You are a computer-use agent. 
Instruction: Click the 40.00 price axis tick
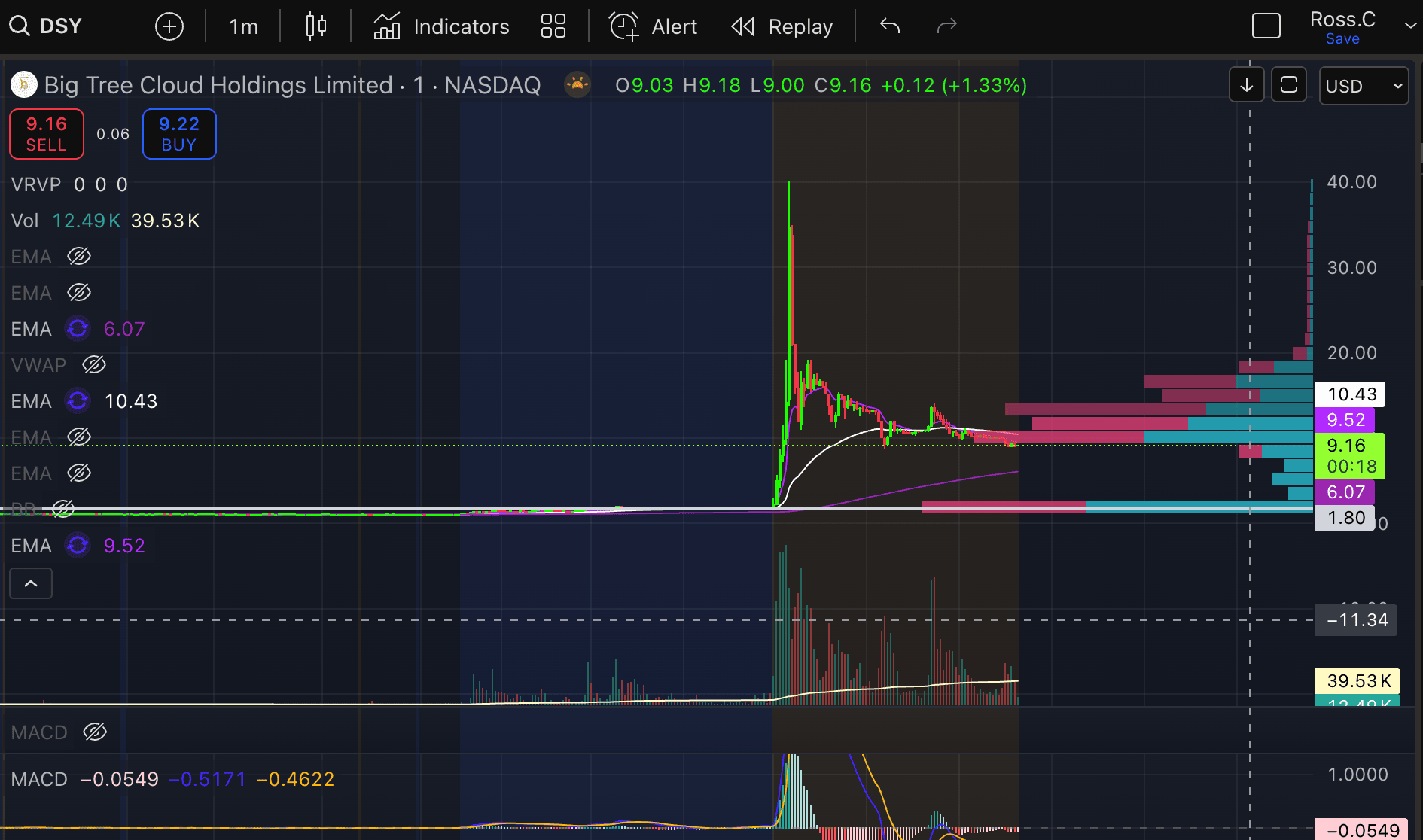pyautogui.click(x=1351, y=182)
